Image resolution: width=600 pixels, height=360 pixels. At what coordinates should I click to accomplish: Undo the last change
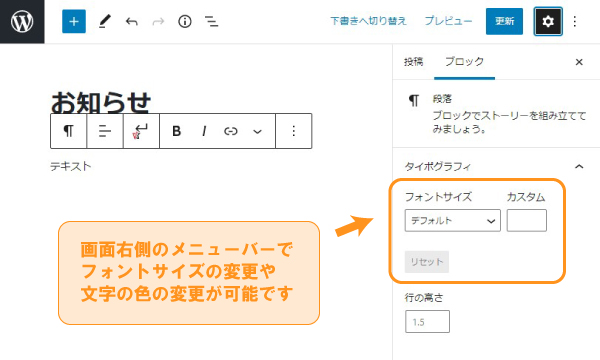tap(131, 21)
